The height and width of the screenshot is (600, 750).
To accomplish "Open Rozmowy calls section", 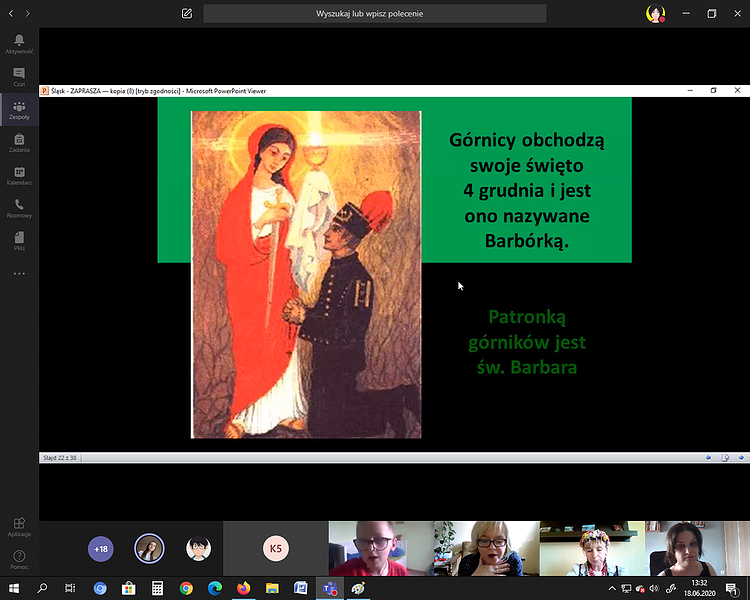I will coord(19,209).
